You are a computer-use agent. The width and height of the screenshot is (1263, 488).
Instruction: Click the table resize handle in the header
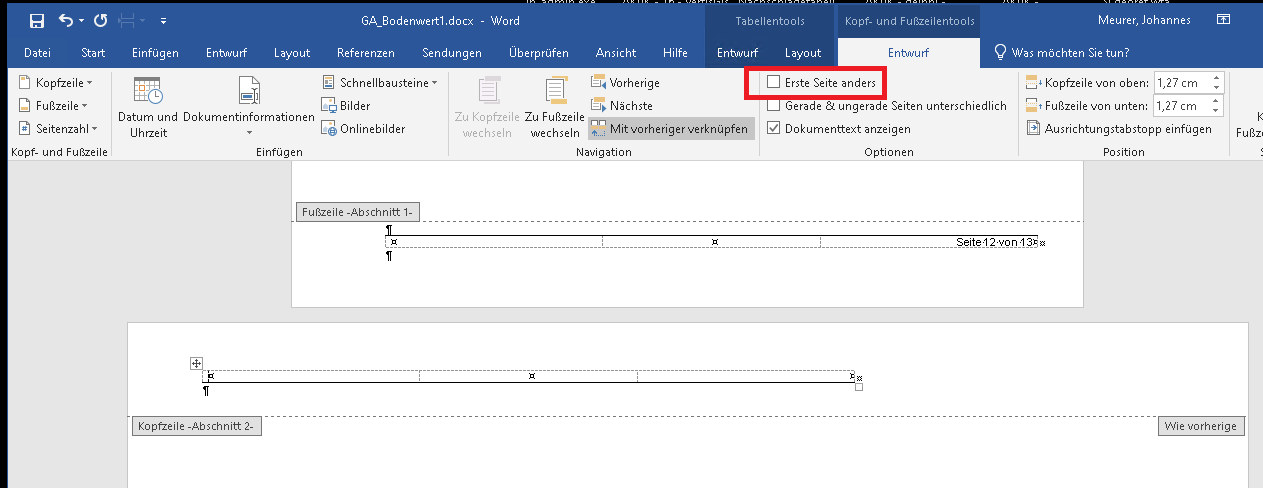(x=858, y=386)
